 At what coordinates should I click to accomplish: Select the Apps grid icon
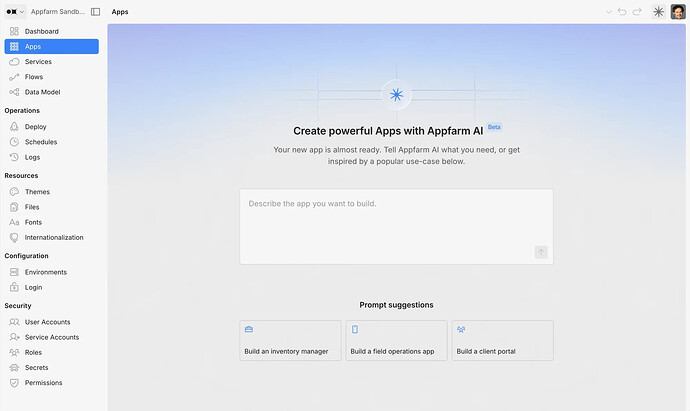pos(14,46)
